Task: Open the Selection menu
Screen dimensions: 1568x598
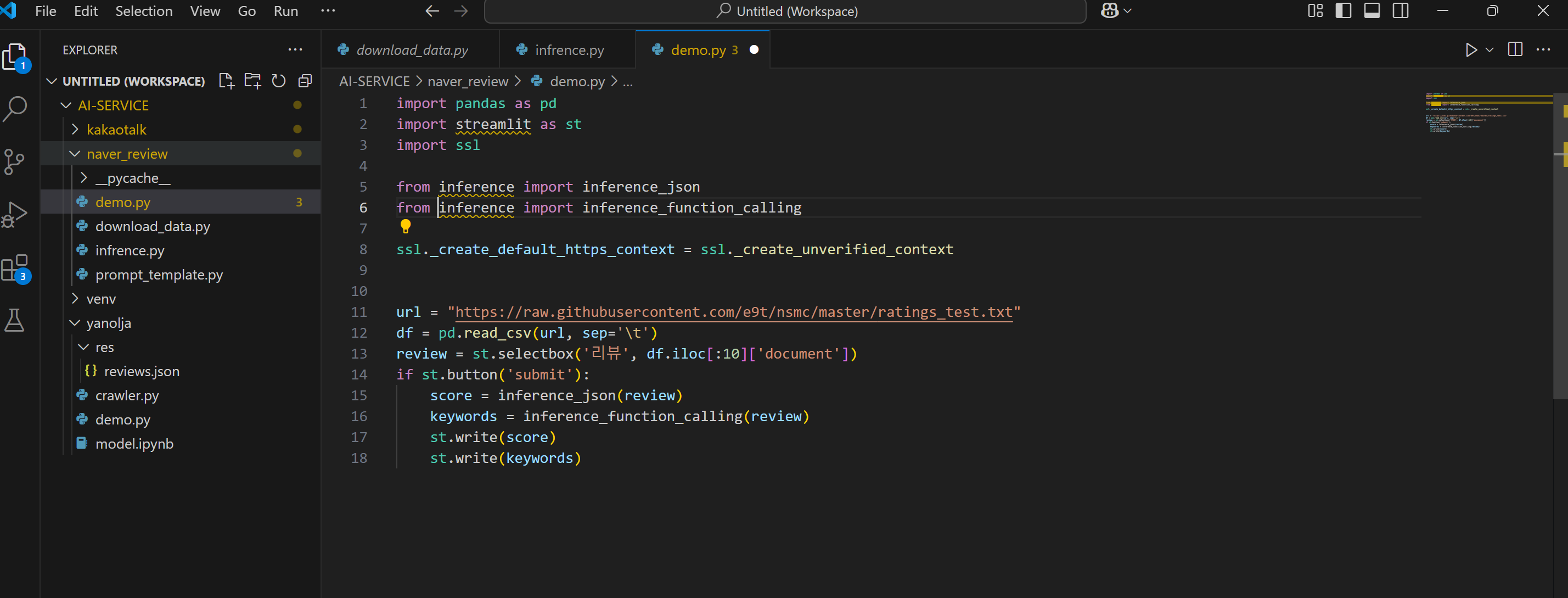Action: (144, 11)
